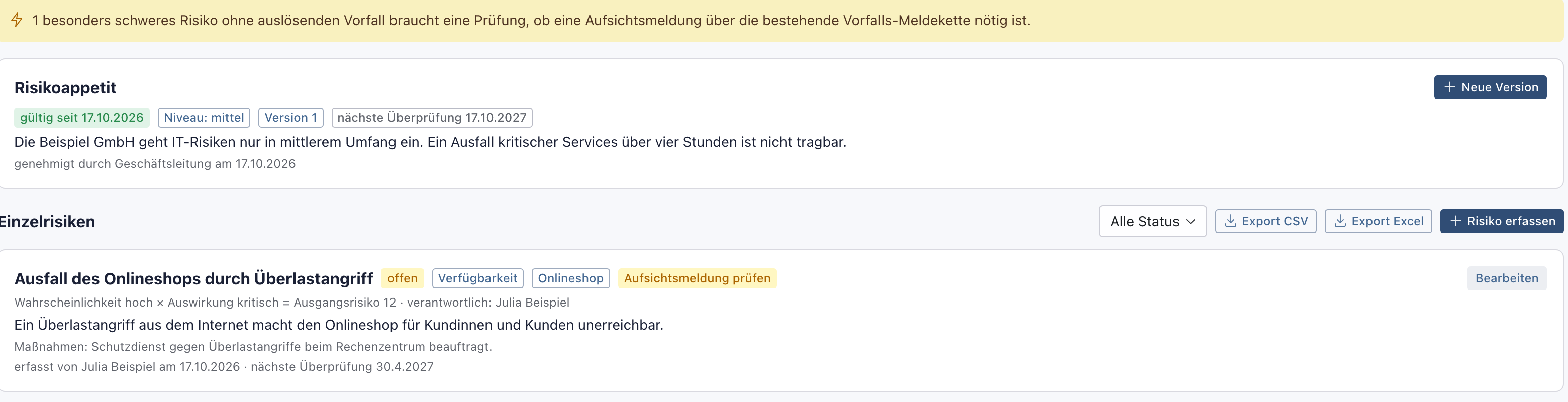Click the Die Beispiel GmbH risk appetite statement
The image size is (1568, 402).
tap(430, 142)
